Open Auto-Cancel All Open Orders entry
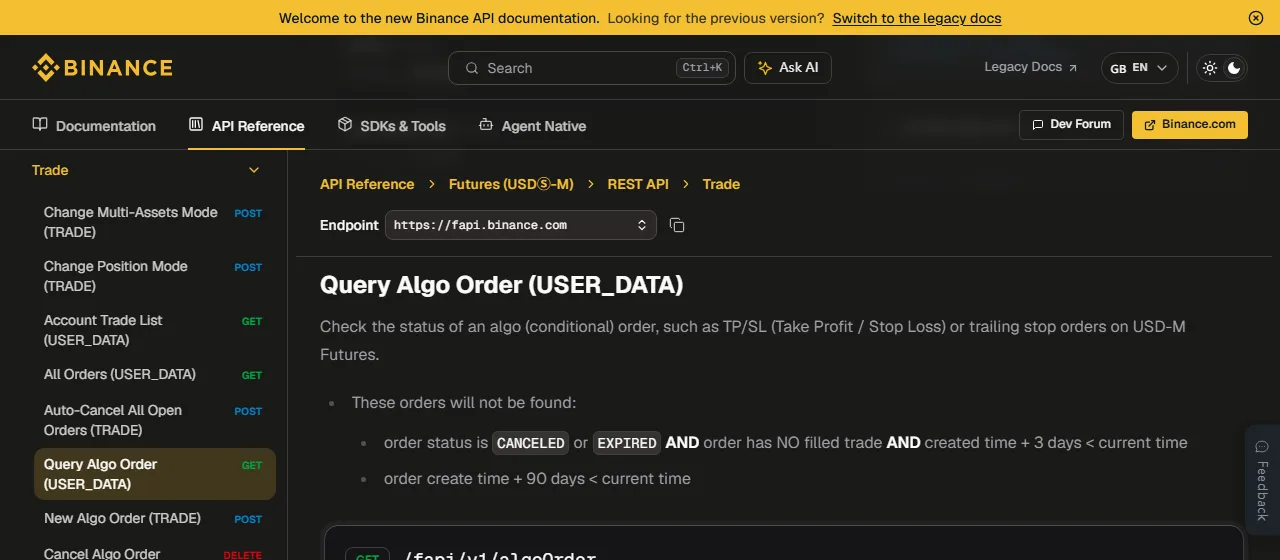The image size is (1280, 560). pos(154,420)
